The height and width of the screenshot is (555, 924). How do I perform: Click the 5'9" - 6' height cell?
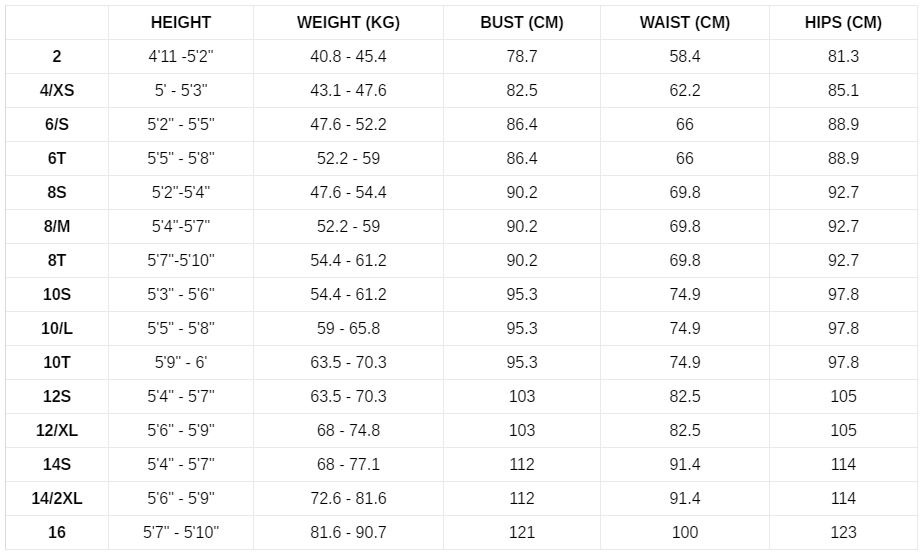181,363
